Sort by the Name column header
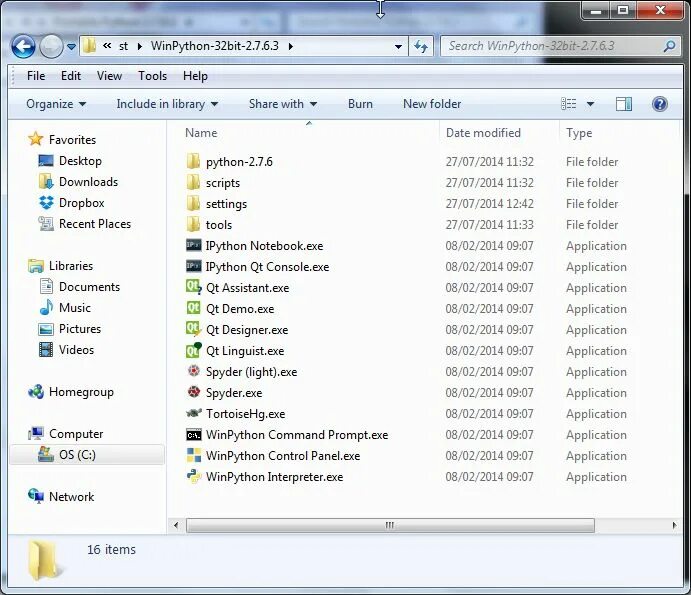The height and width of the screenshot is (595, 691). tap(201, 133)
